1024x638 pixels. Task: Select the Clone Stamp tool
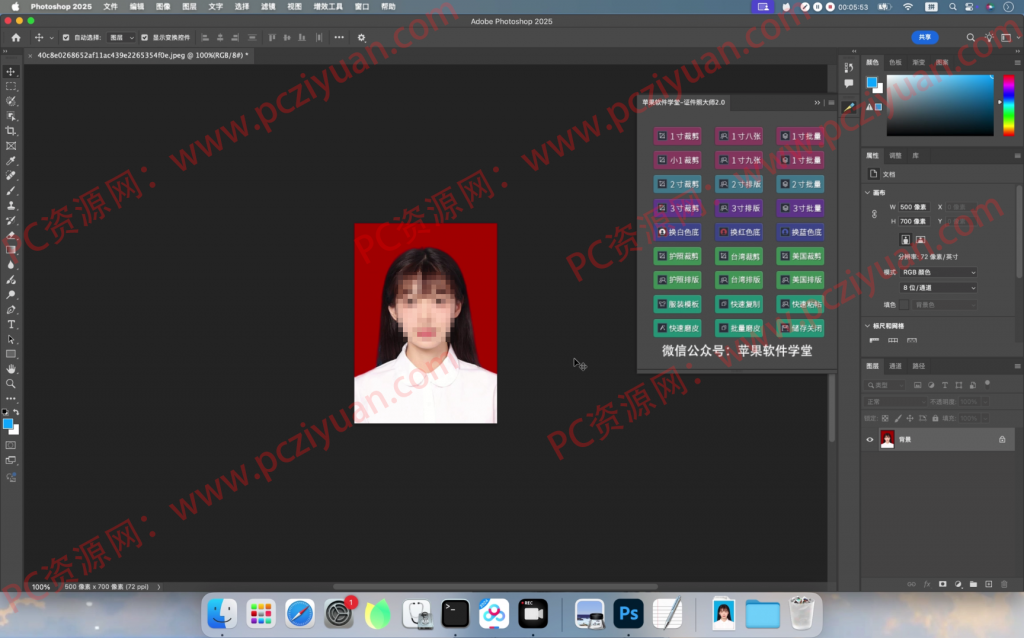11,206
